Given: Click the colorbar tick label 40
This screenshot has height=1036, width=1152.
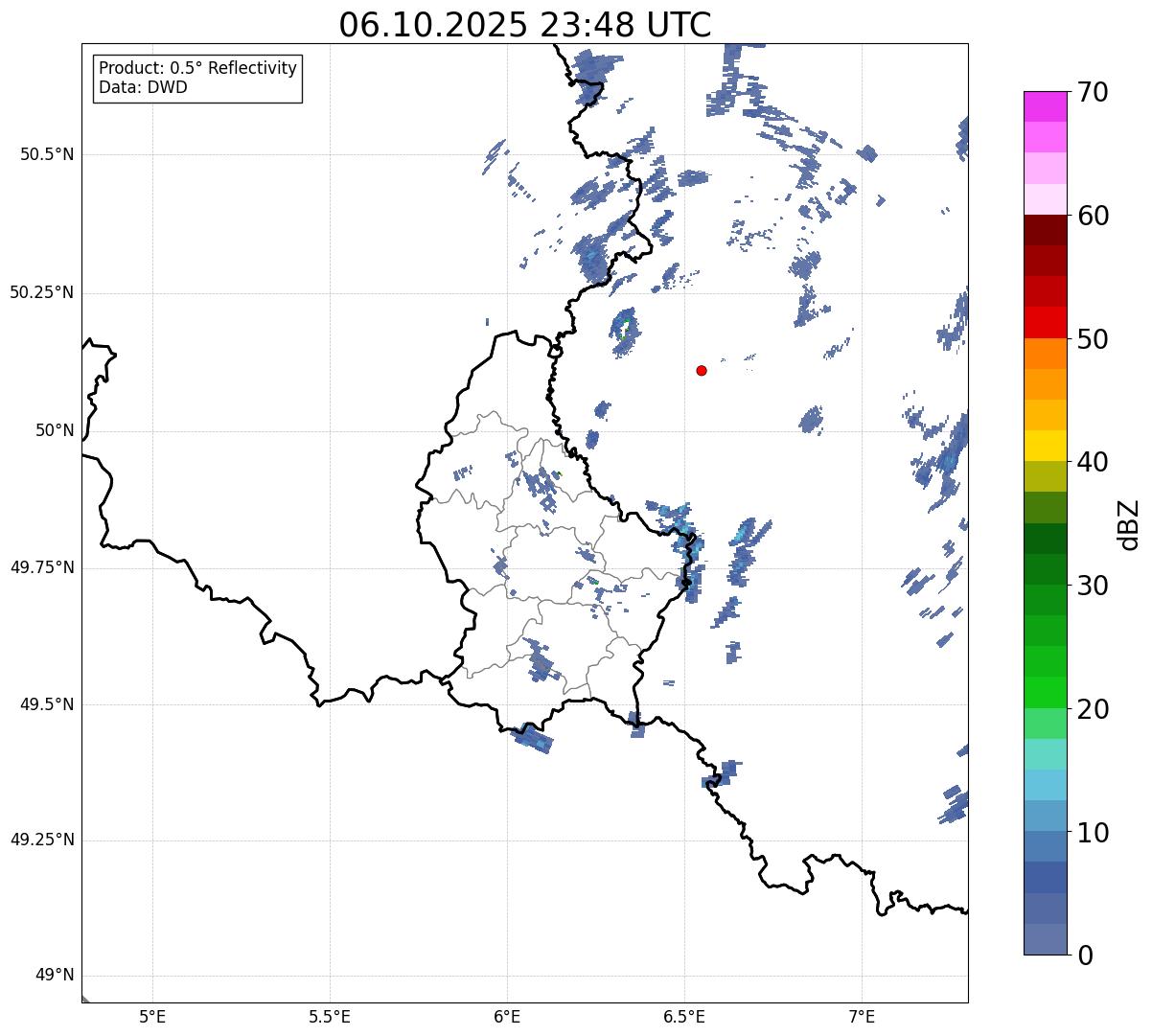Looking at the screenshot, I should click(x=1093, y=462).
